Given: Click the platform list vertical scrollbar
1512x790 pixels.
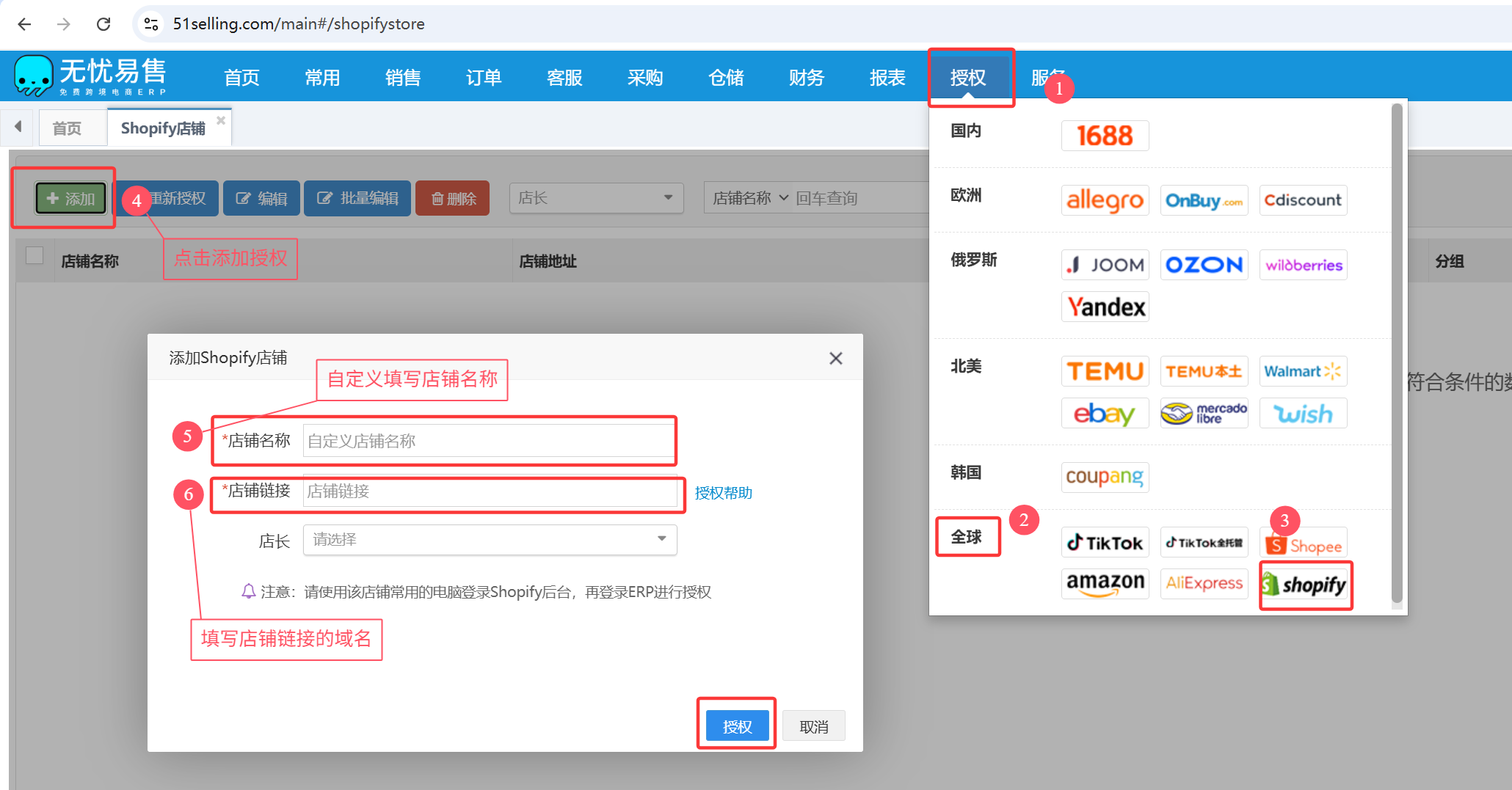Looking at the screenshot, I should pos(1397,352).
